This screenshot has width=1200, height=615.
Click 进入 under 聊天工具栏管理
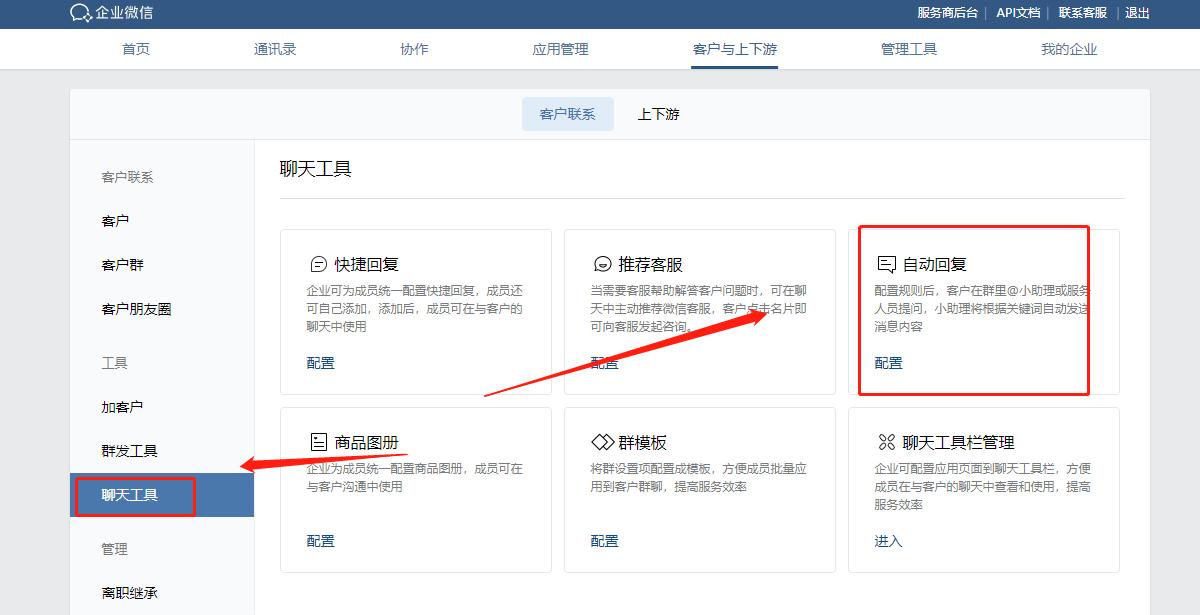point(887,541)
